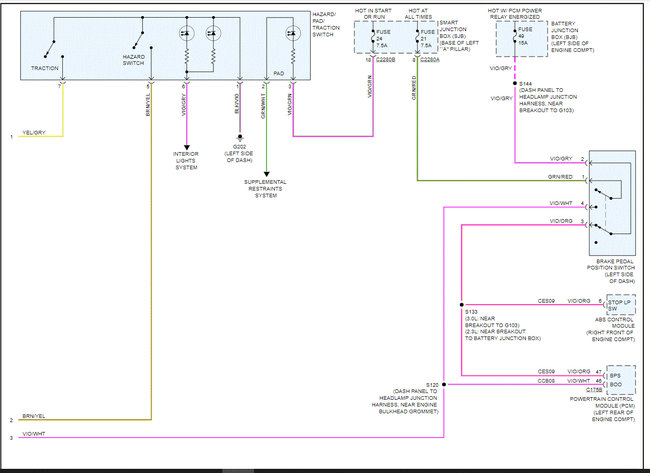Click the LED symbol above PAD

pyautogui.click(x=293, y=33)
